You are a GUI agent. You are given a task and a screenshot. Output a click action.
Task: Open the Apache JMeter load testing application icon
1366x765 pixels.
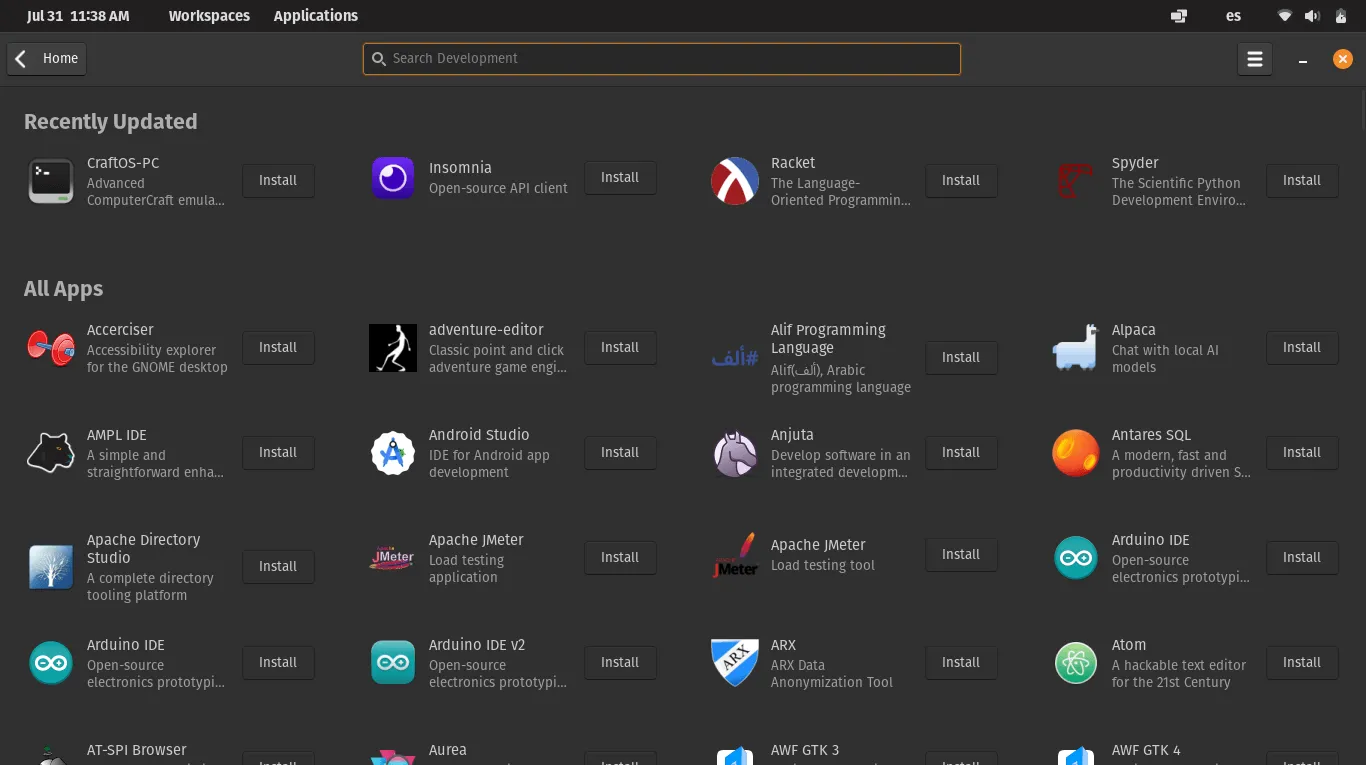(392, 558)
